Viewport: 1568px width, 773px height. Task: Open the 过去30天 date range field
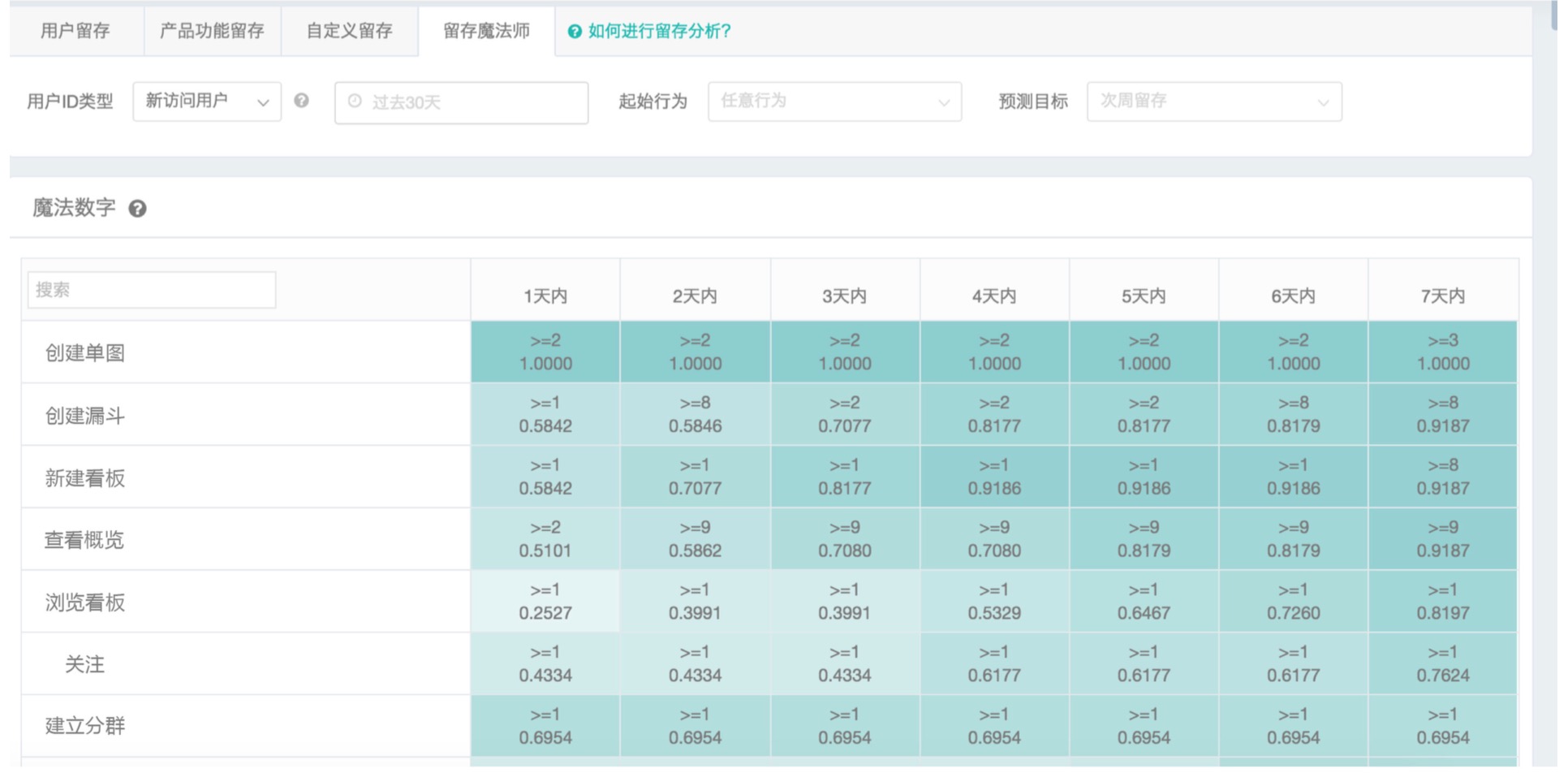point(461,102)
